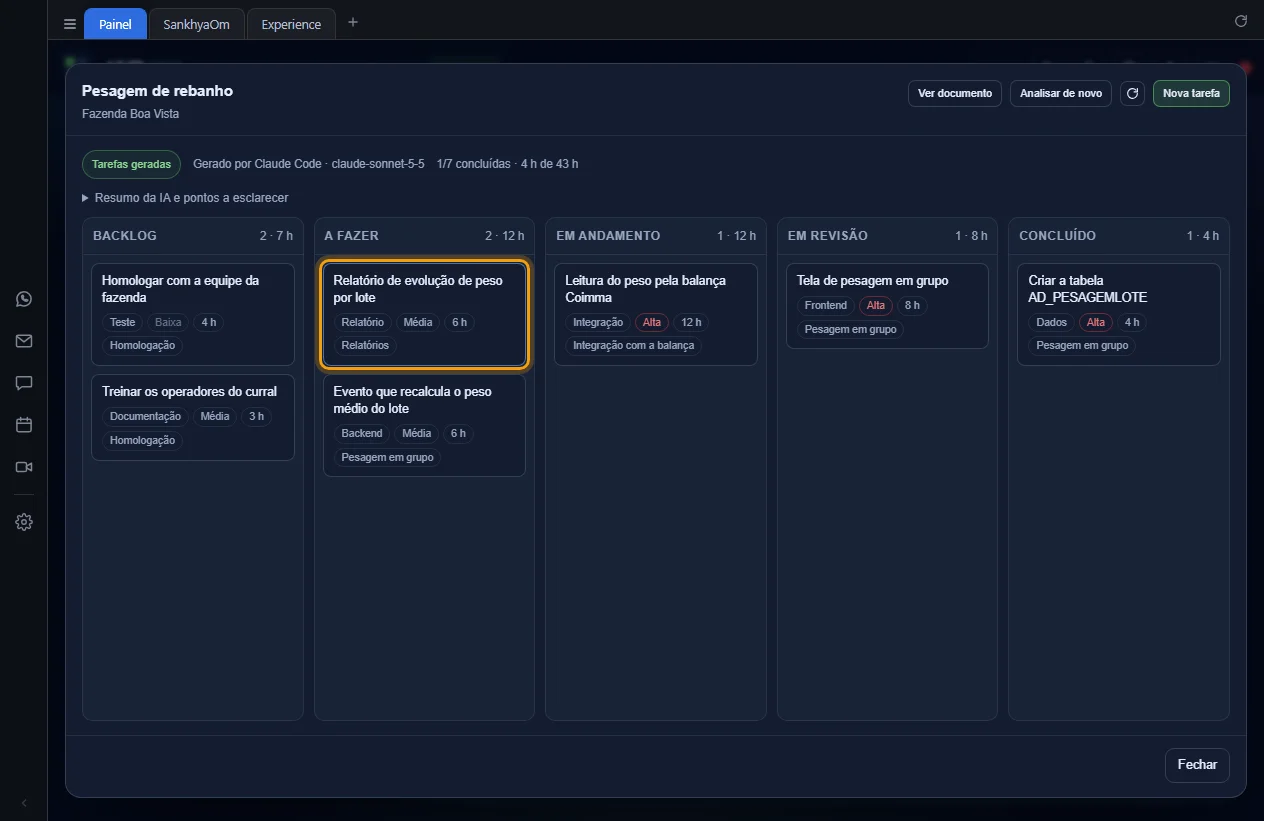1264x821 pixels.
Task: Open the Homologar com a equipe da fazenda card
Action: pos(193,314)
